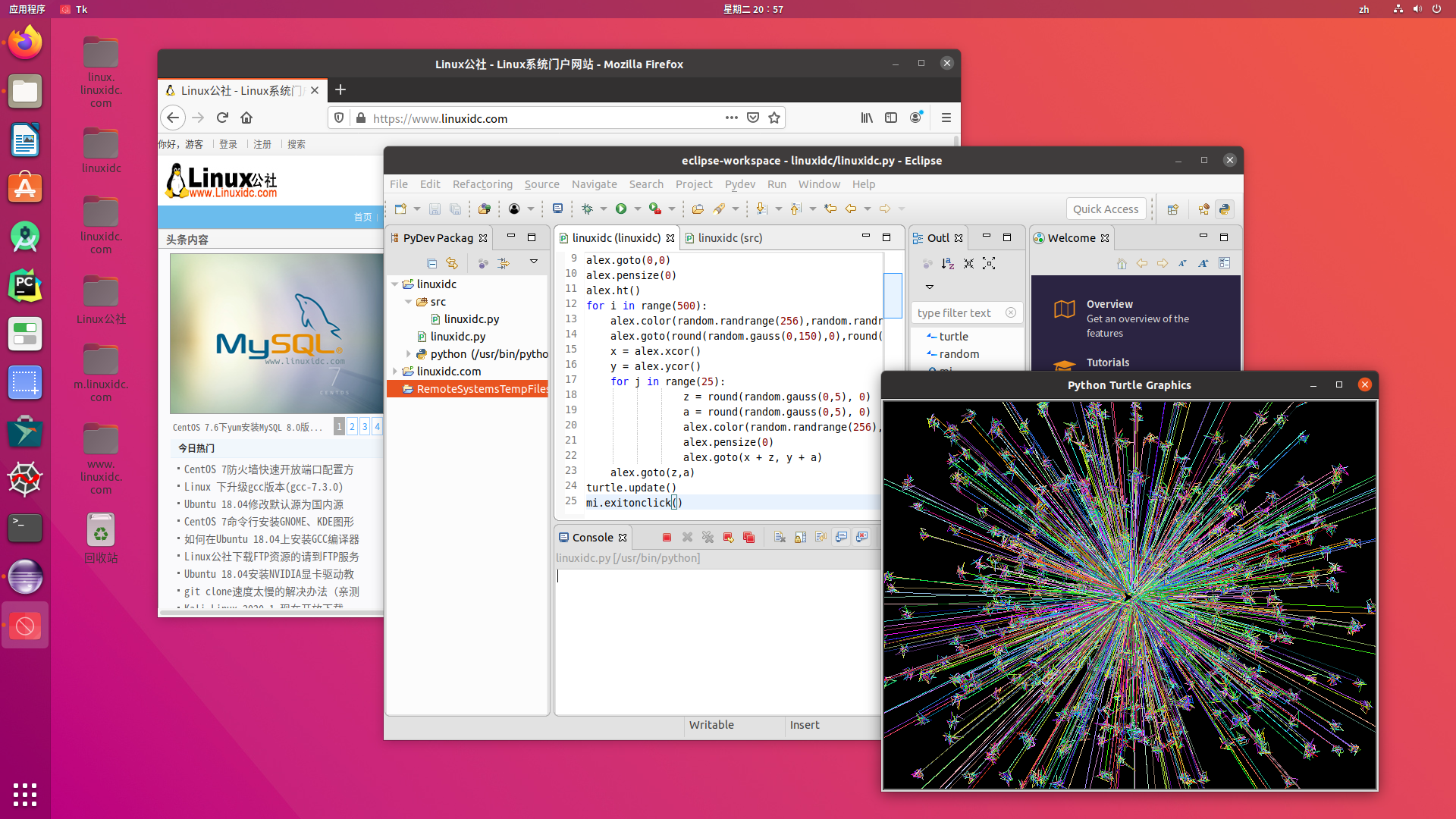Switch to the linuxidc (src) editor tab
This screenshot has width=1456, height=819.
730,237
